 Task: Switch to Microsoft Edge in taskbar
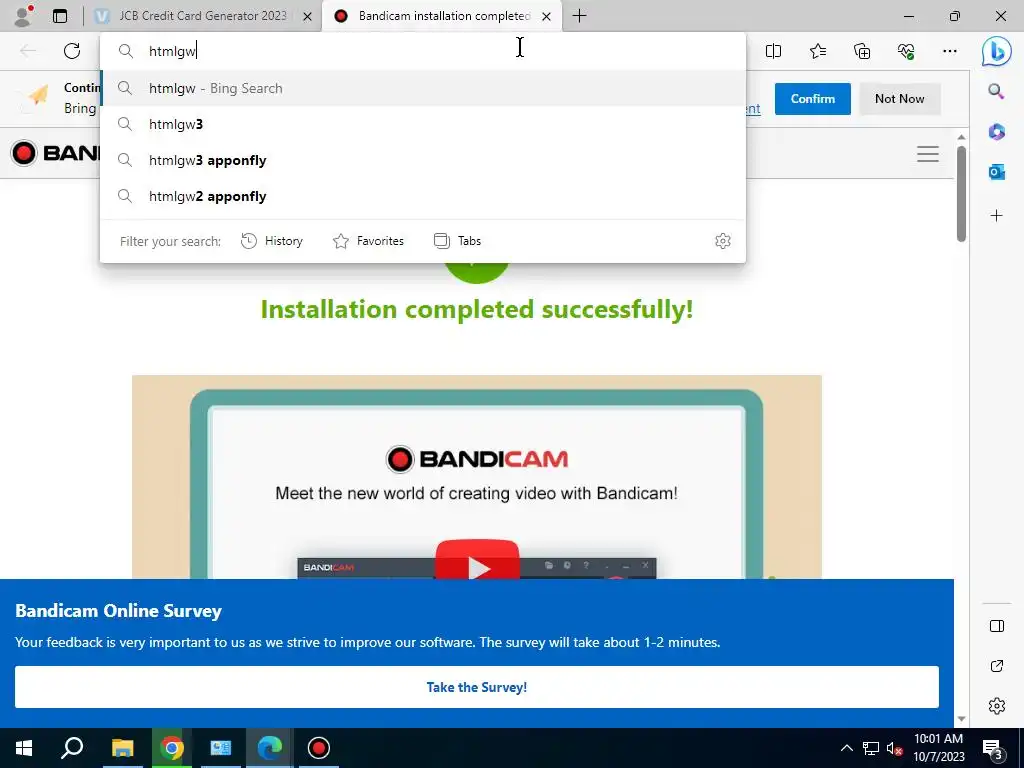tap(269, 748)
